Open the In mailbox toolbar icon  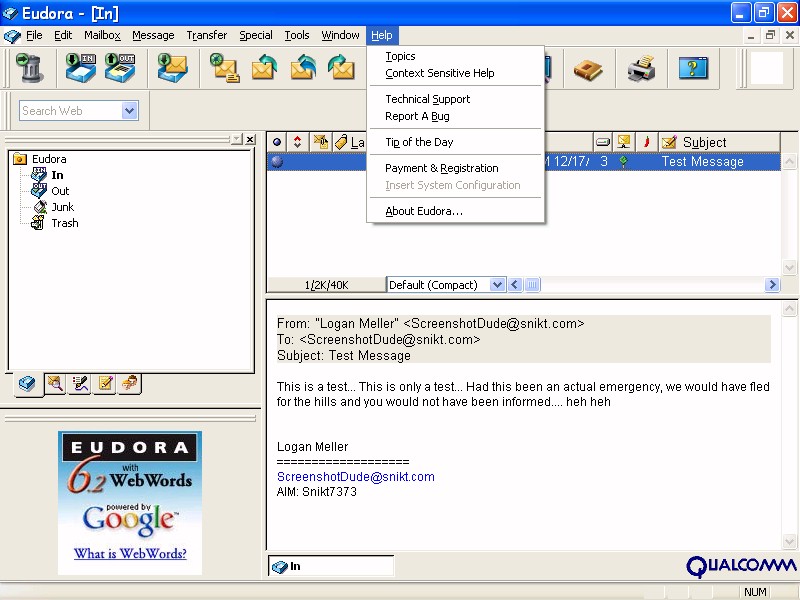pyautogui.click(x=81, y=68)
